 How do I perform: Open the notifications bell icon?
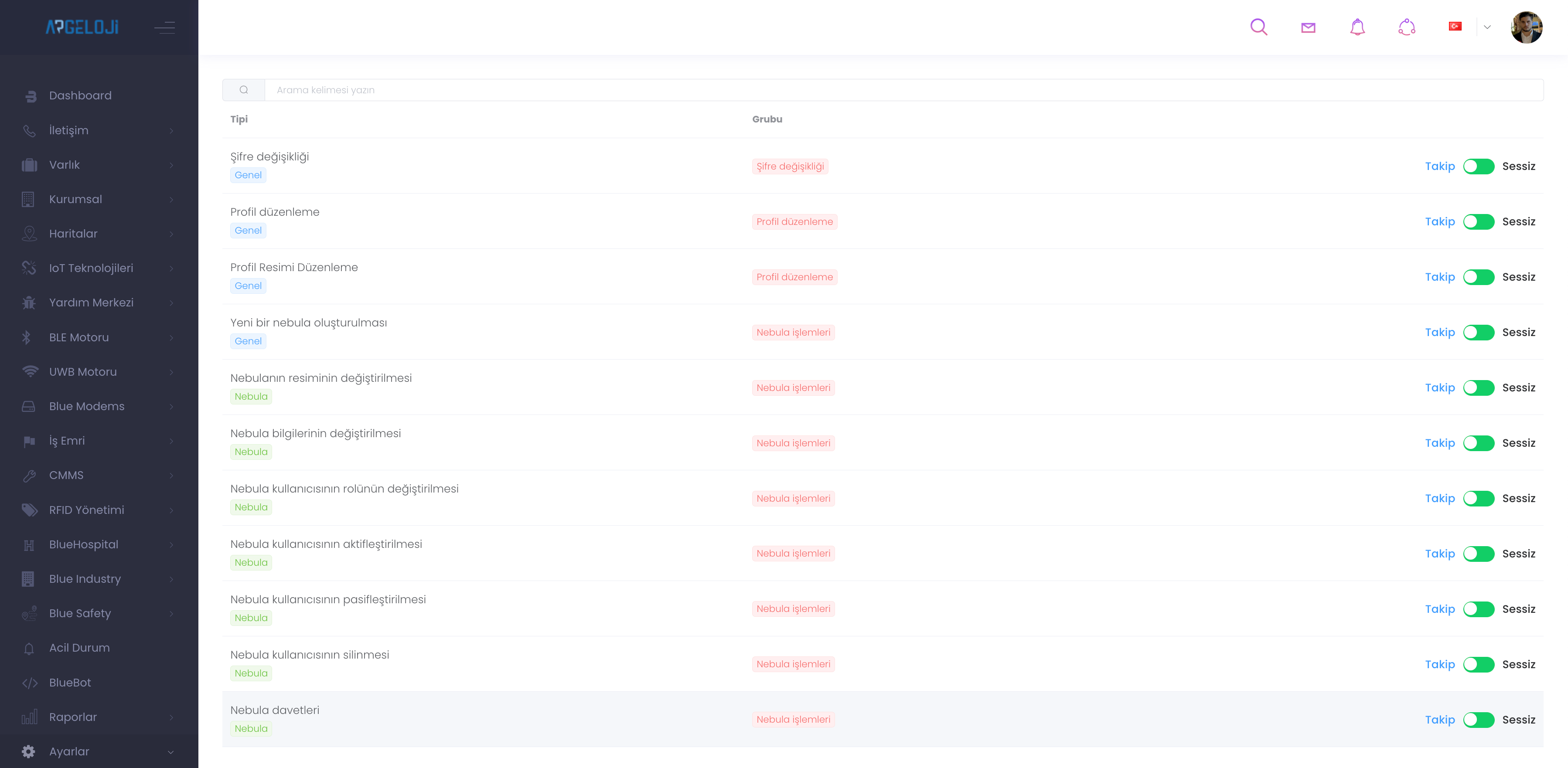click(1357, 27)
